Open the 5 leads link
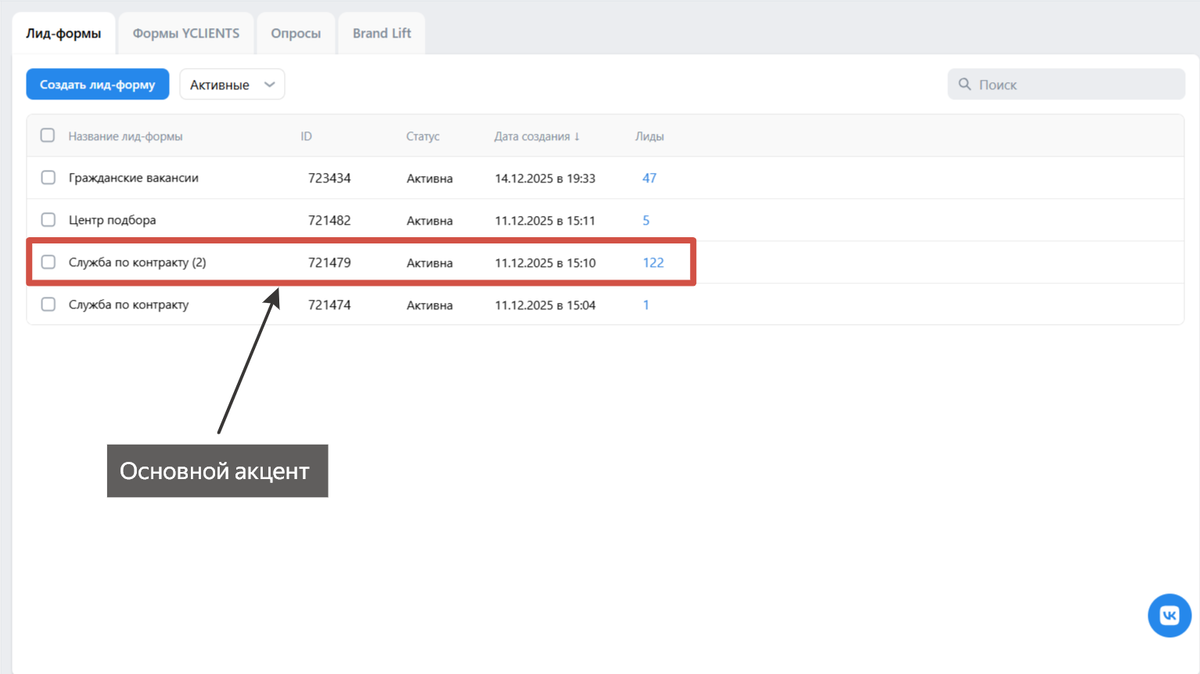This screenshot has height=674, width=1200. pos(646,220)
